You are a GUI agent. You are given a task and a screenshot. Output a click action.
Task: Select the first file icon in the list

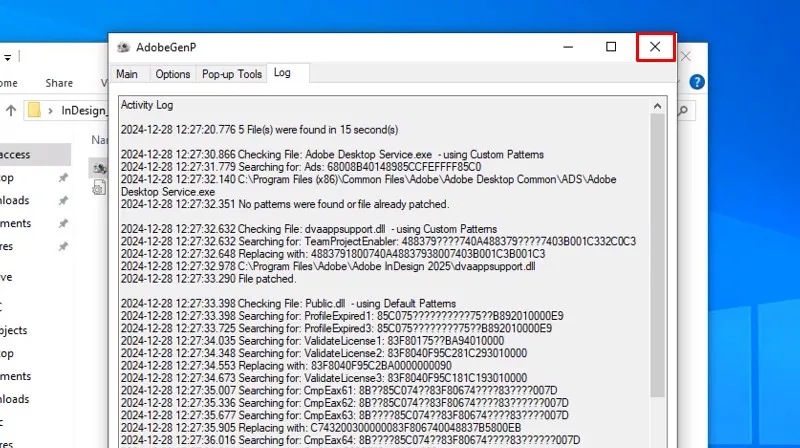tap(98, 167)
